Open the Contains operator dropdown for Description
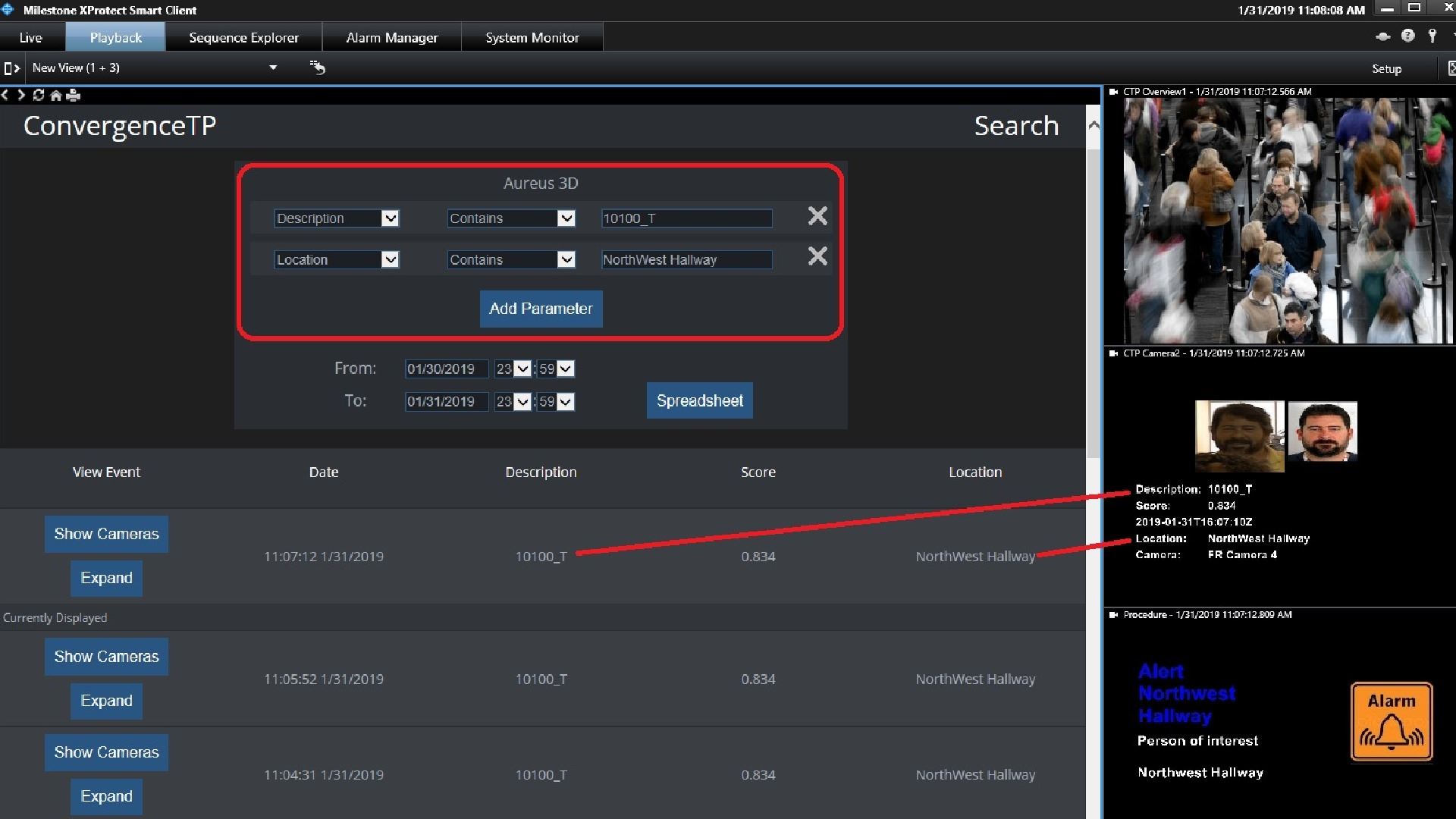The height and width of the screenshot is (819, 1456). pos(511,218)
